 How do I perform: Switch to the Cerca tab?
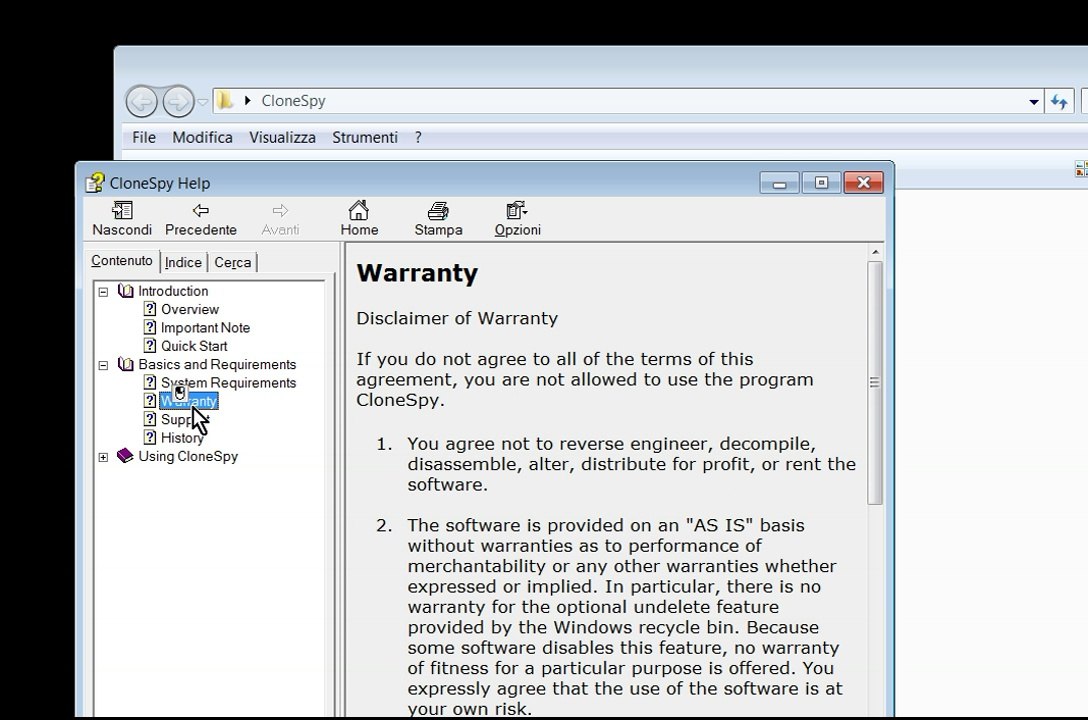tap(232, 262)
